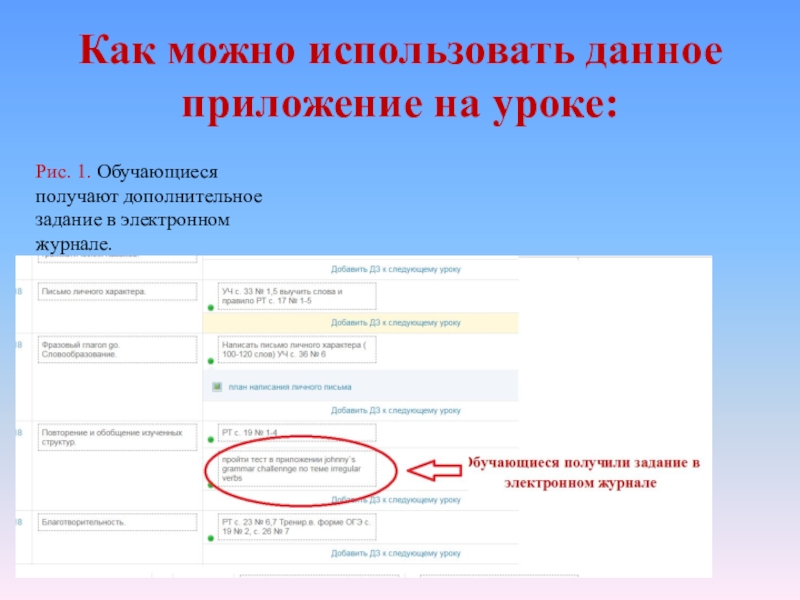Image resolution: width=800 pixels, height=600 pixels.
Task: Select the 'Повторение и обобщение изученных структур' topic field
Action: click(x=117, y=437)
